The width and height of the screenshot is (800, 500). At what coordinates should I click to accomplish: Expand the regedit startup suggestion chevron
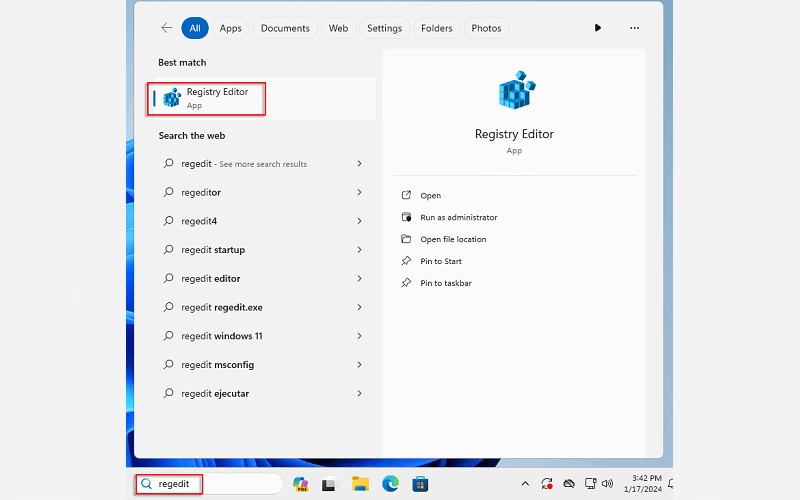click(x=359, y=249)
